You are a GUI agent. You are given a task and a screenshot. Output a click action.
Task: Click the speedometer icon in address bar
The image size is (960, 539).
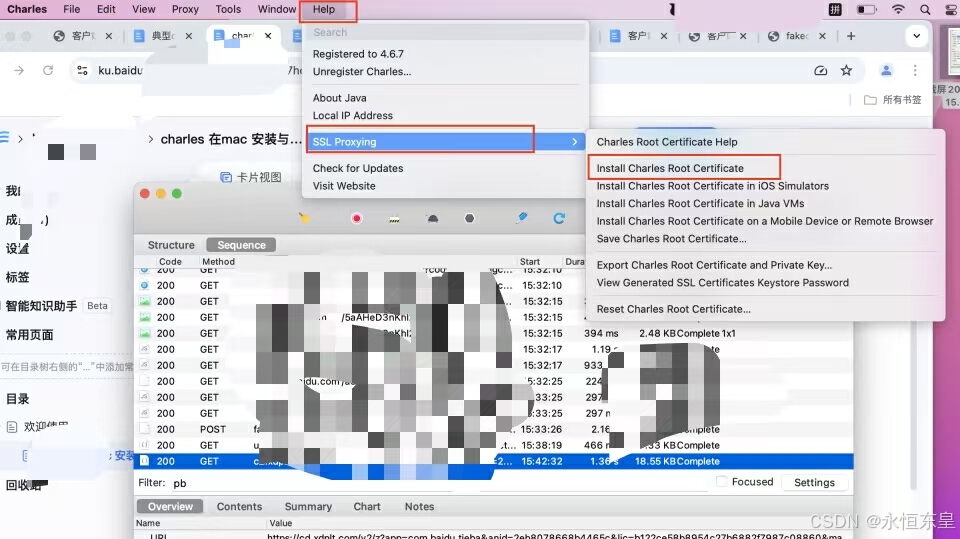(x=821, y=70)
